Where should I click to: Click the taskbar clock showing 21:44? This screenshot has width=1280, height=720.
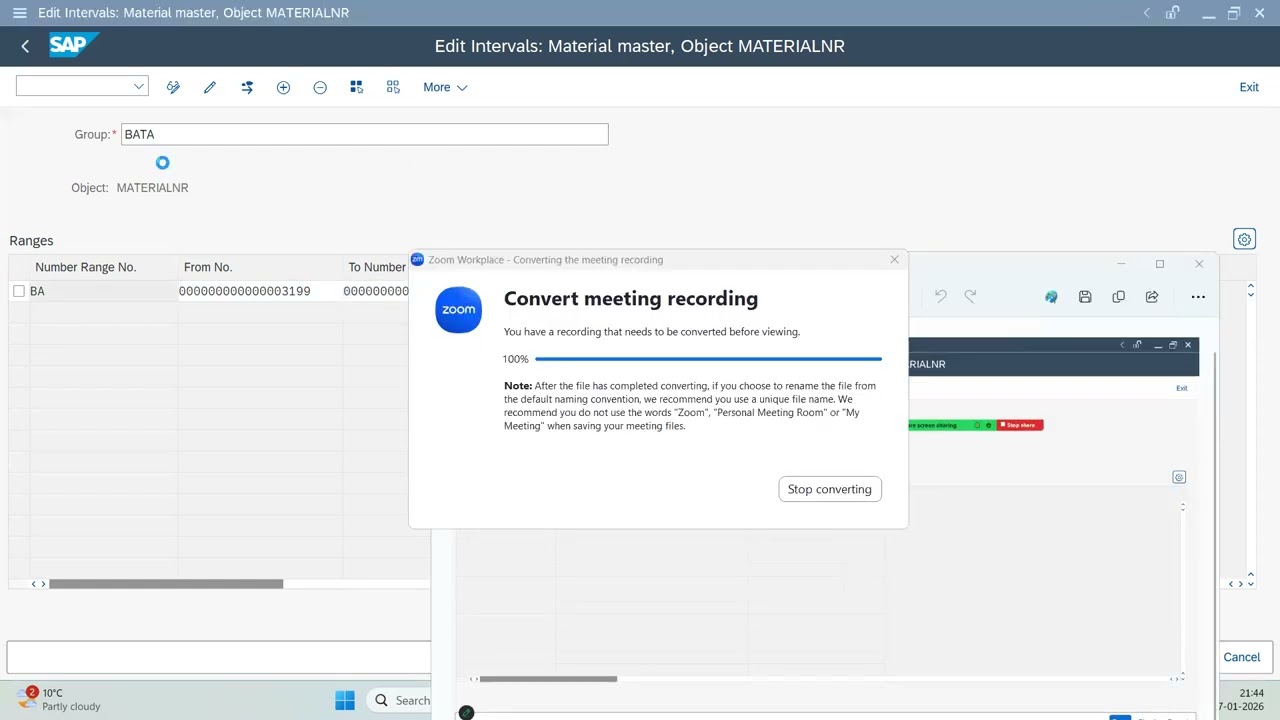click(x=1251, y=693)
